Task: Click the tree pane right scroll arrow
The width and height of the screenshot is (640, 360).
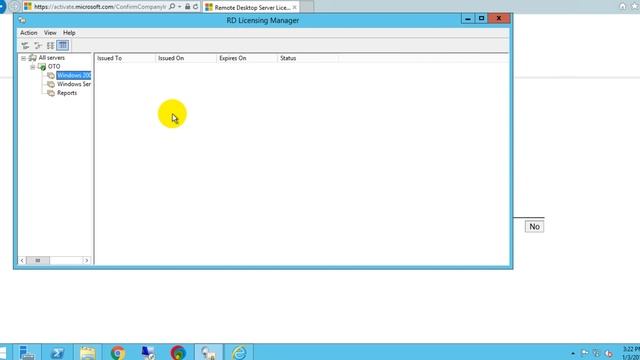Action: [x=86, y=260]
